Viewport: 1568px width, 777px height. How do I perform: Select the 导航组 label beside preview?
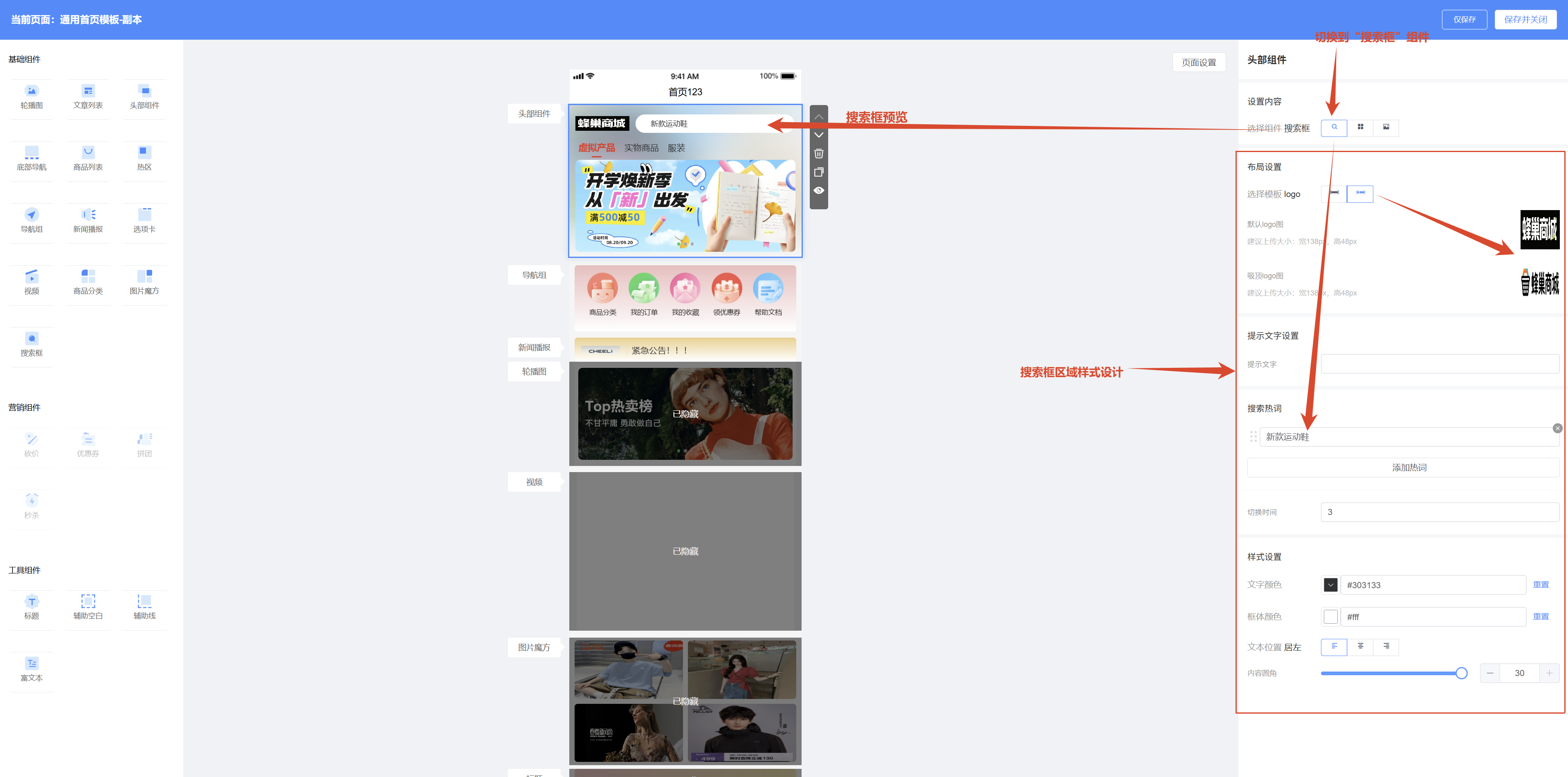[534, 275]
